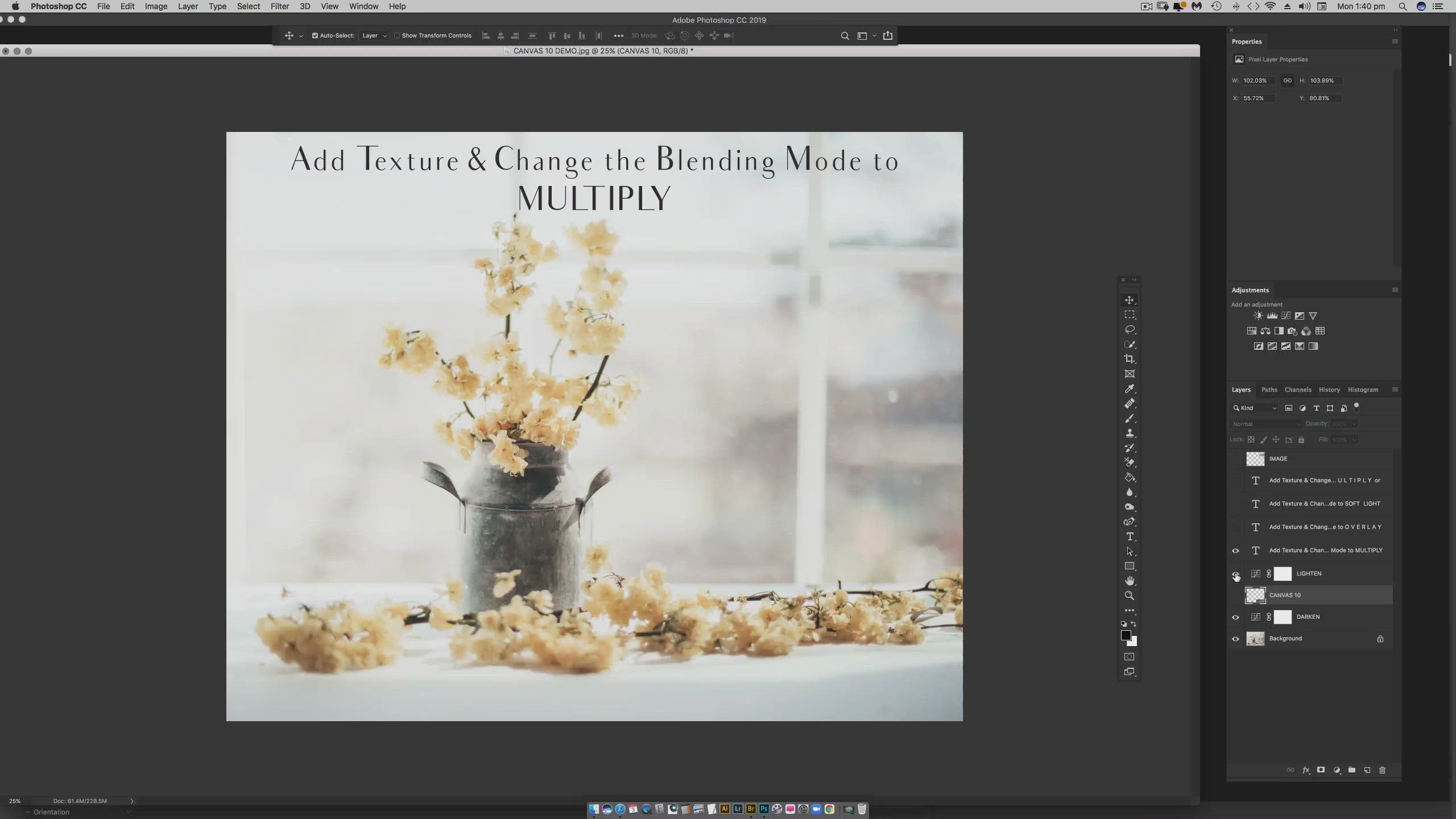The width and height of the screenshot is (1456, 819).
Task: Select the Brush tool
Action: pyautogui.click(x=1130, y=419)
